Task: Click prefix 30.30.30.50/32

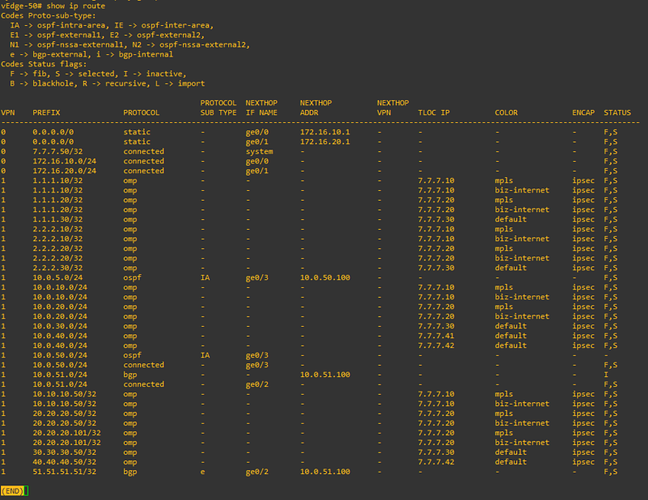Action: coord(64,452)
